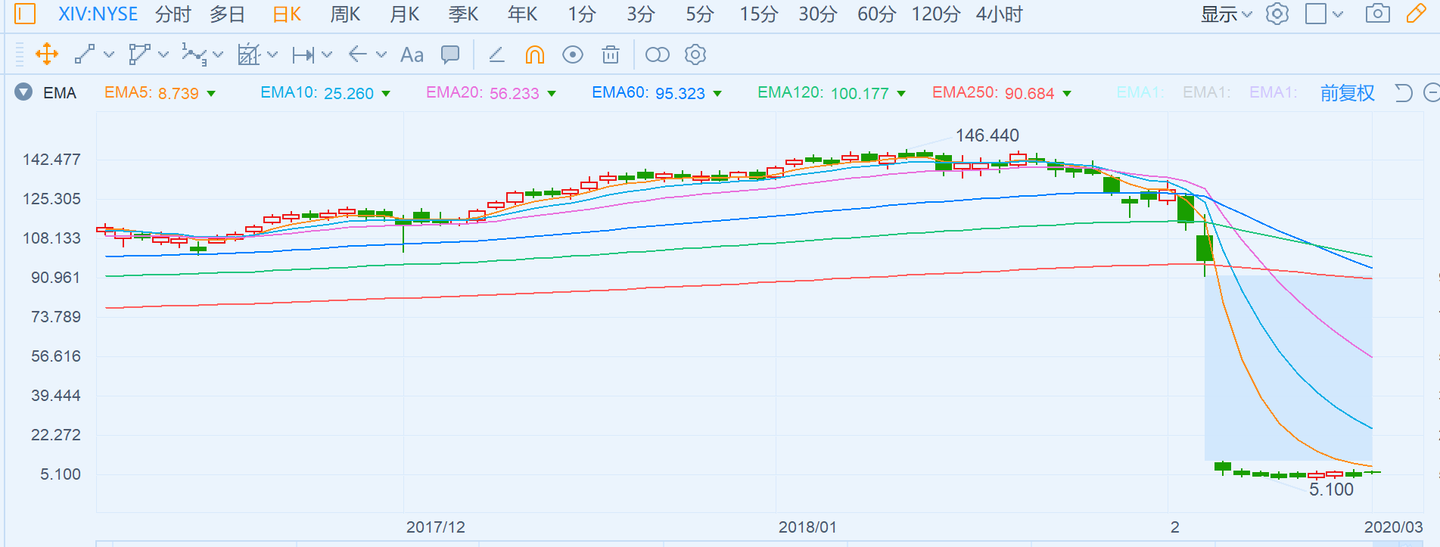Choose the polygon shape drawing tool

point(140,54)
